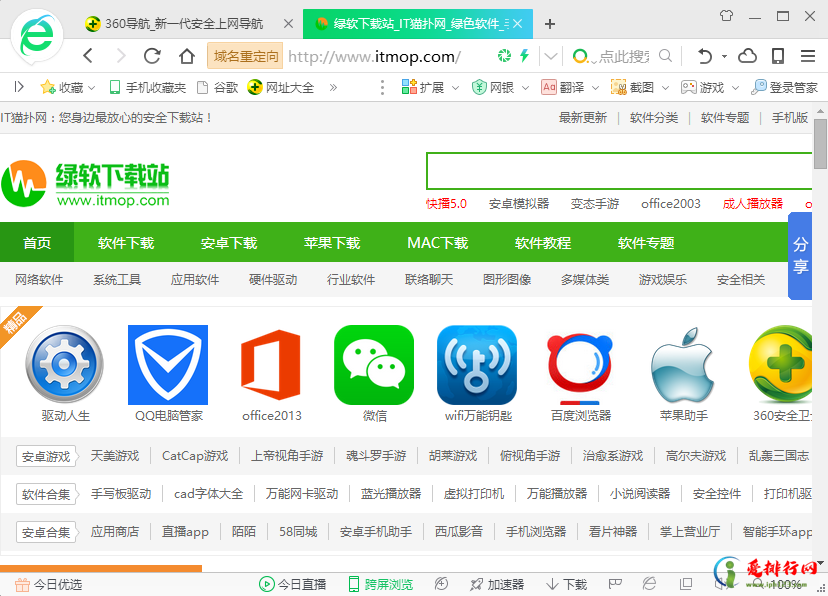Click the 安卓游戏 tag label
This screenshot has width=828, height=596.
(x=46, y=456)
